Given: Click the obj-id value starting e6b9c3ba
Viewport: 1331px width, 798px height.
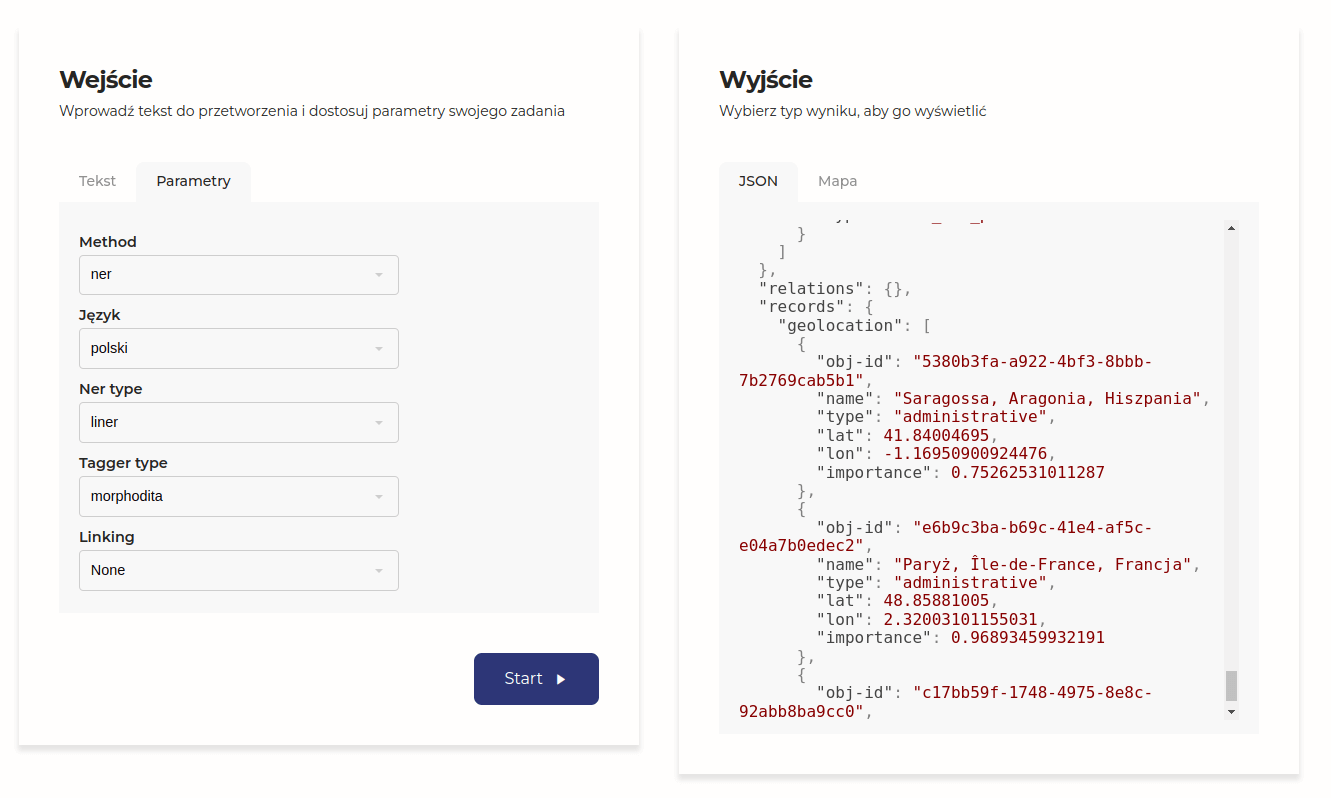Looking at the screenshot, I should click(x=946, y=537).
